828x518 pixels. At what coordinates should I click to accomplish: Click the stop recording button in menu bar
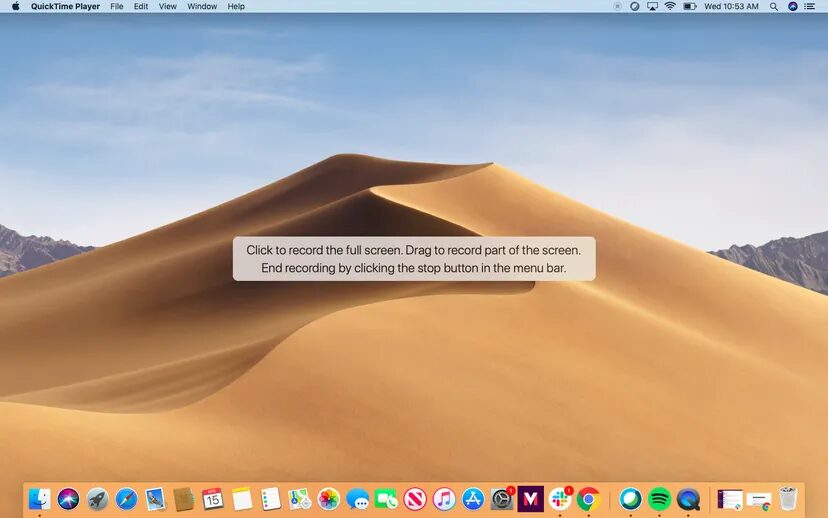(617, 6)
